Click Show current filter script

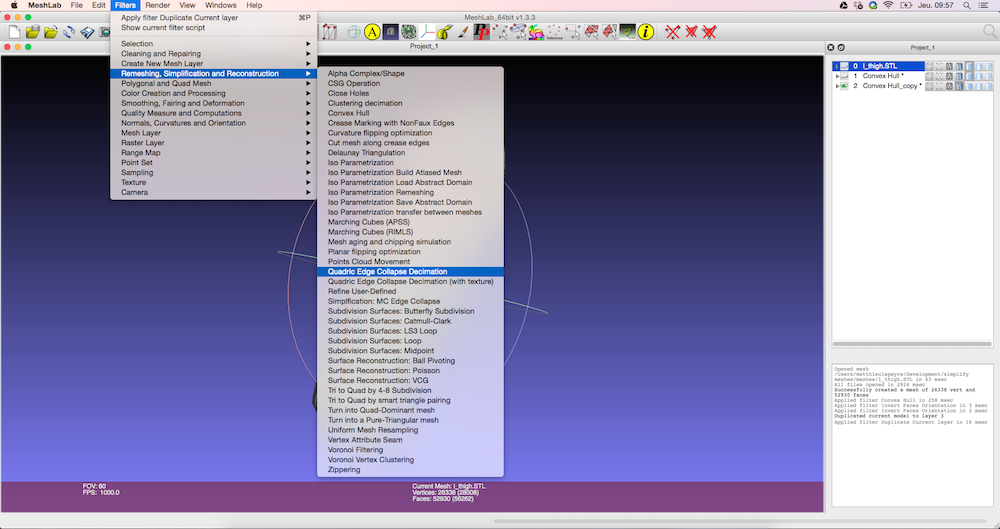[x=214, y=27]
